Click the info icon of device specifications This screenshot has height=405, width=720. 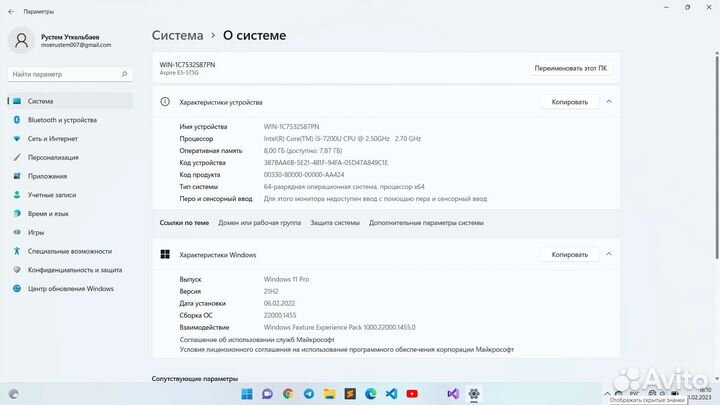coord(165,102)
